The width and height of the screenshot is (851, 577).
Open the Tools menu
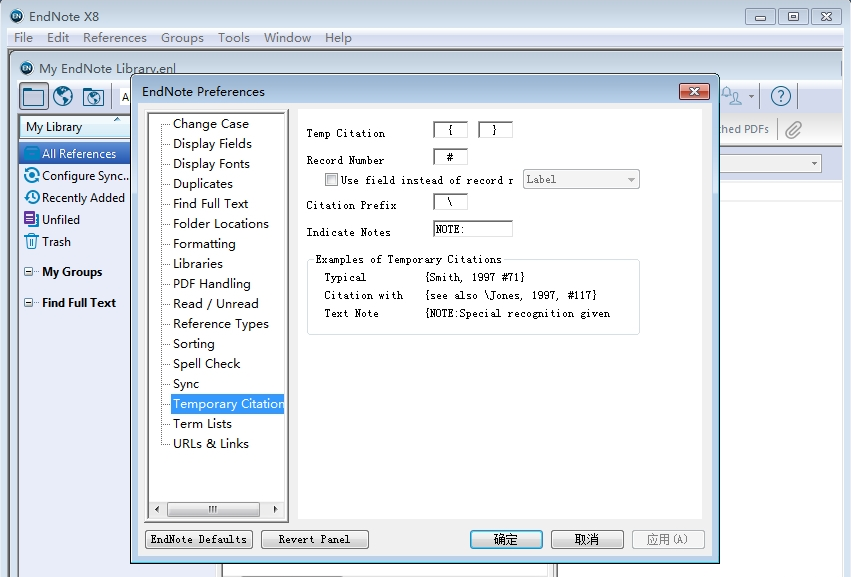233,37
